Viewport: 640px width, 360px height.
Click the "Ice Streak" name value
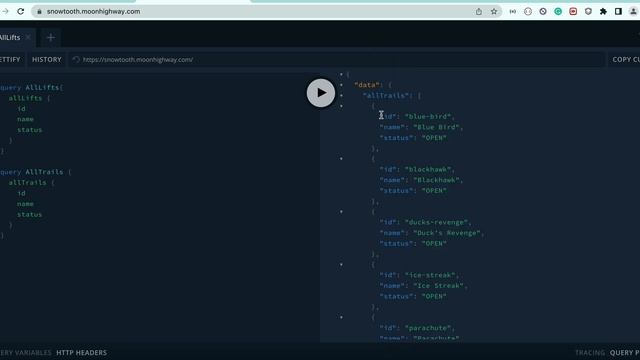coord(438,286)
